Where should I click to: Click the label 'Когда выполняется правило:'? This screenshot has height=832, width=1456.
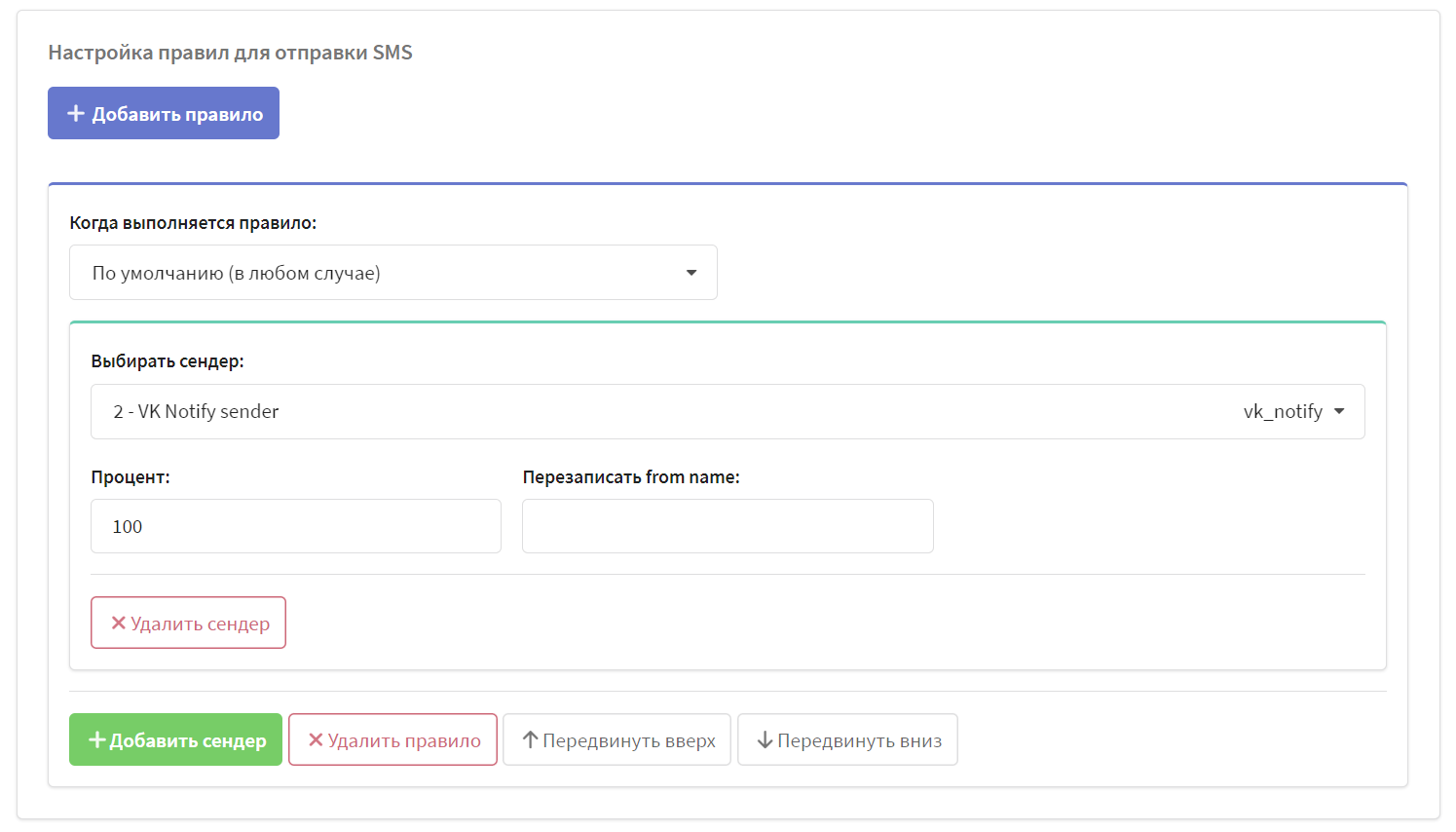tap(193, 223)
